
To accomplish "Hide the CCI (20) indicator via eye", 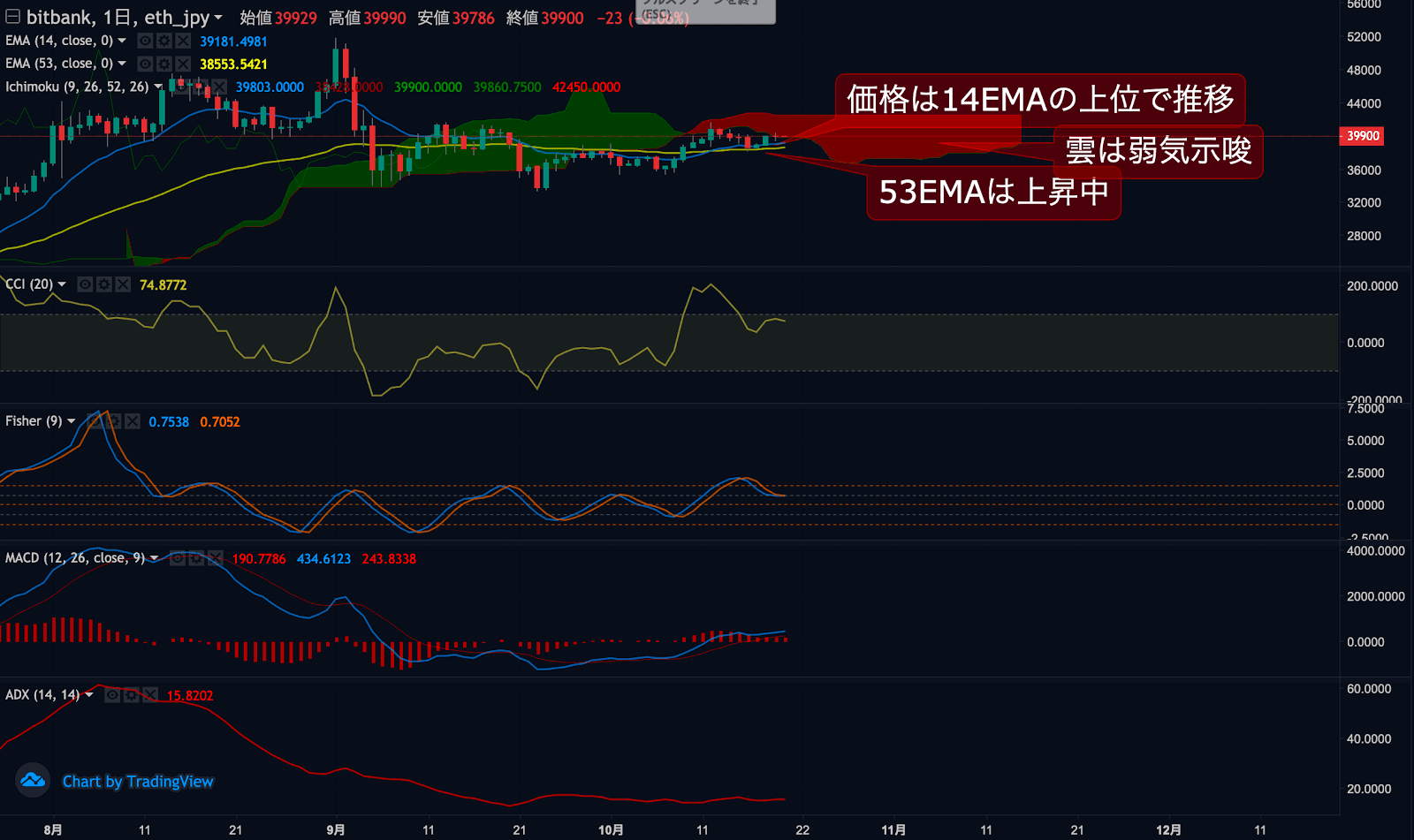I will click(86, 284).
